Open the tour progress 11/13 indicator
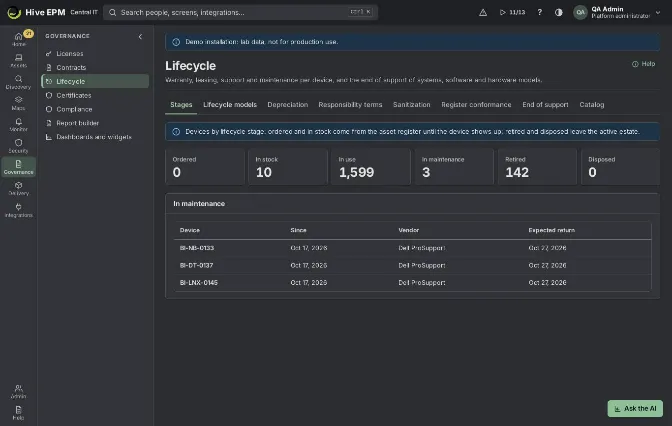 [x=512, y=12]
